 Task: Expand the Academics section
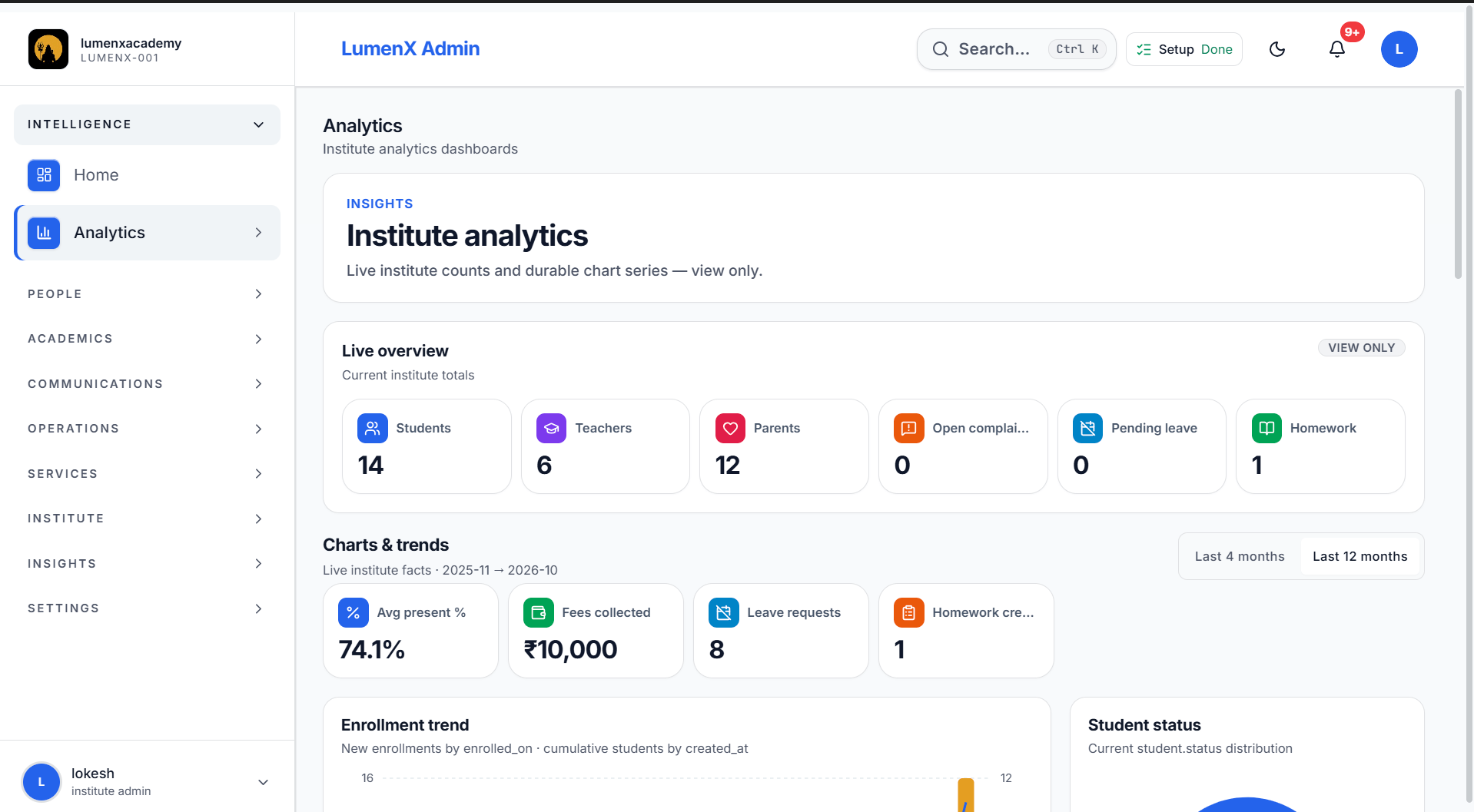coord(147,339)
